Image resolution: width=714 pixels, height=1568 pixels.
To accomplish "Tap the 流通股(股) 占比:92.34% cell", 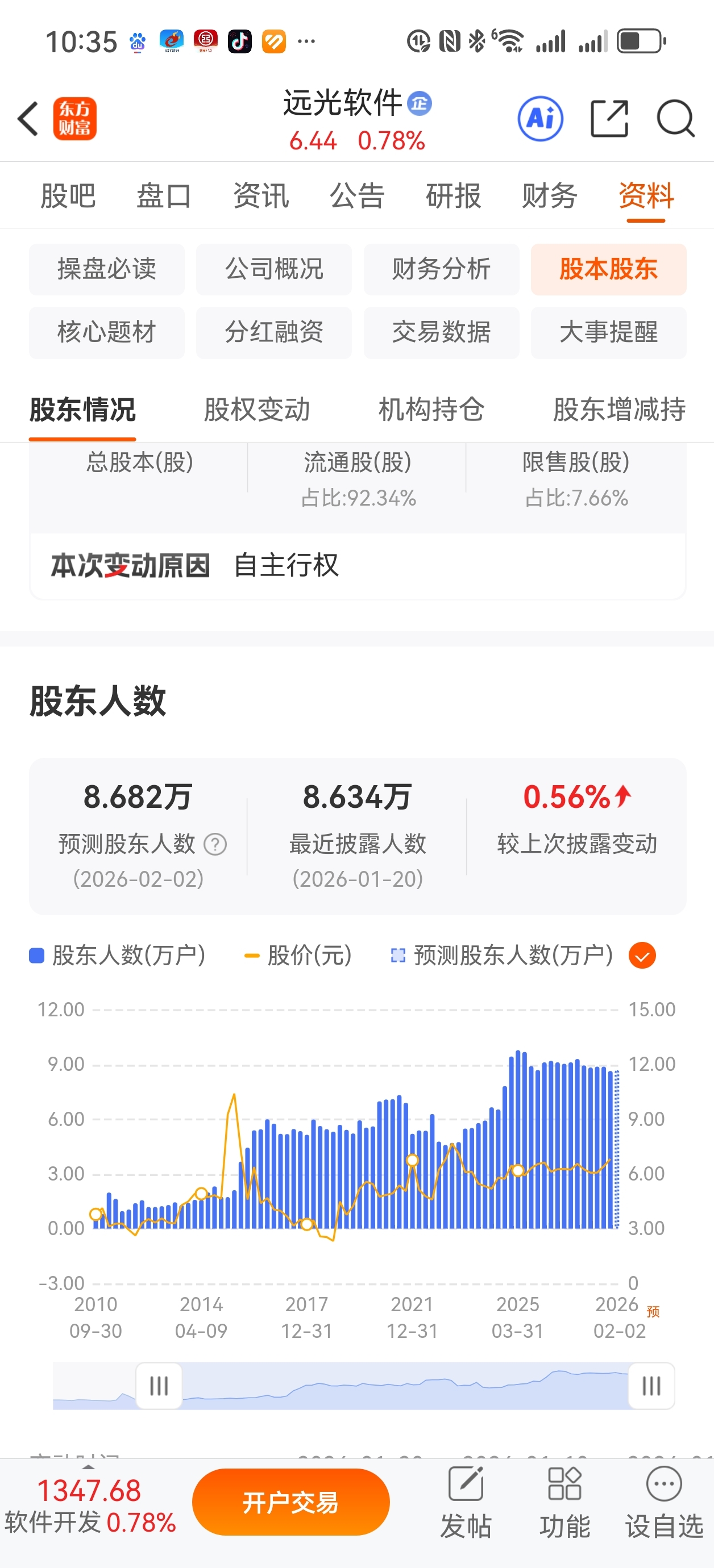I will pyautogui.click(x=358, y=479).
